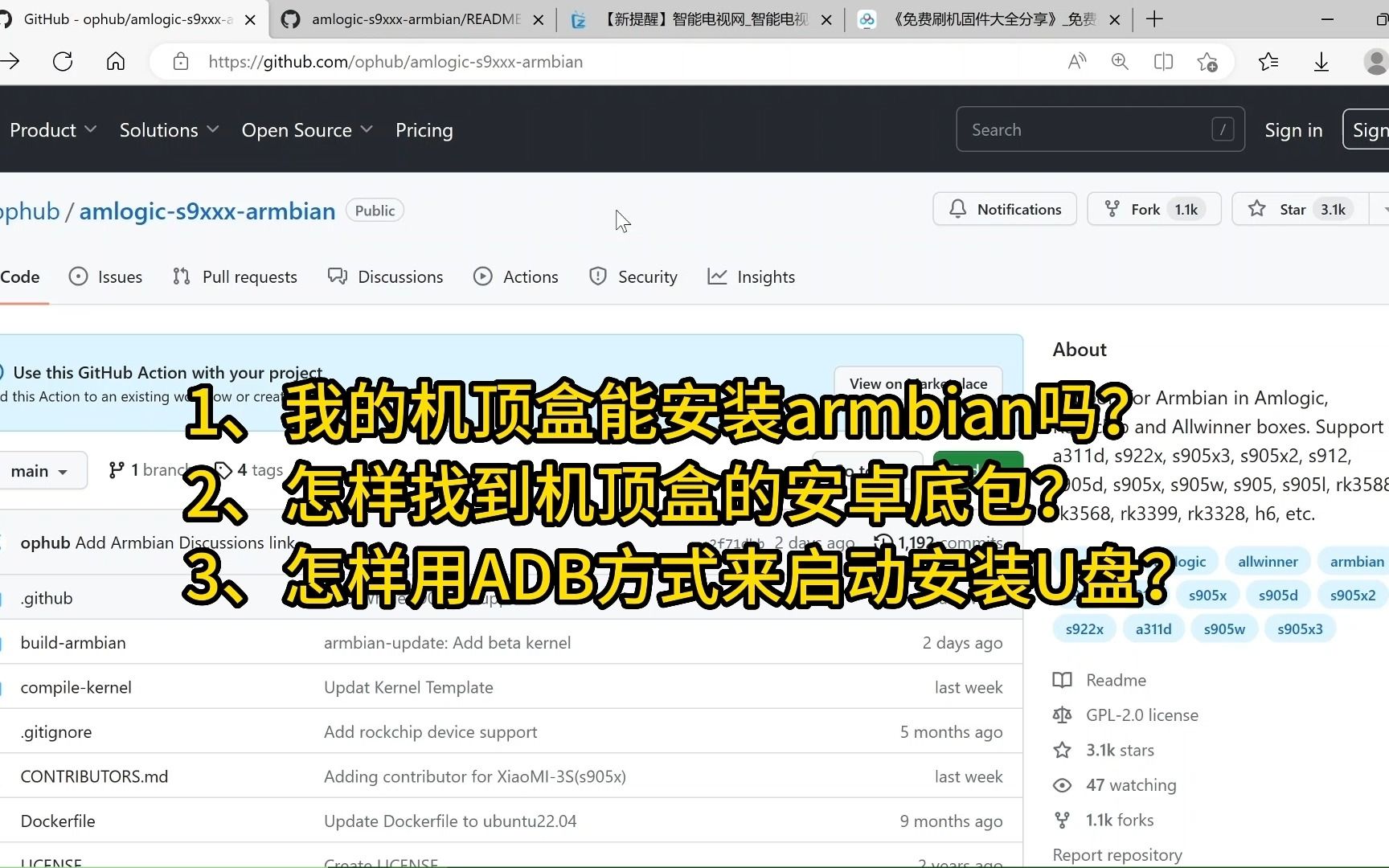The width and height of the screenshot is (1389, 868).
Task: Click the Report repository link
Action: tap(1117, 855)
